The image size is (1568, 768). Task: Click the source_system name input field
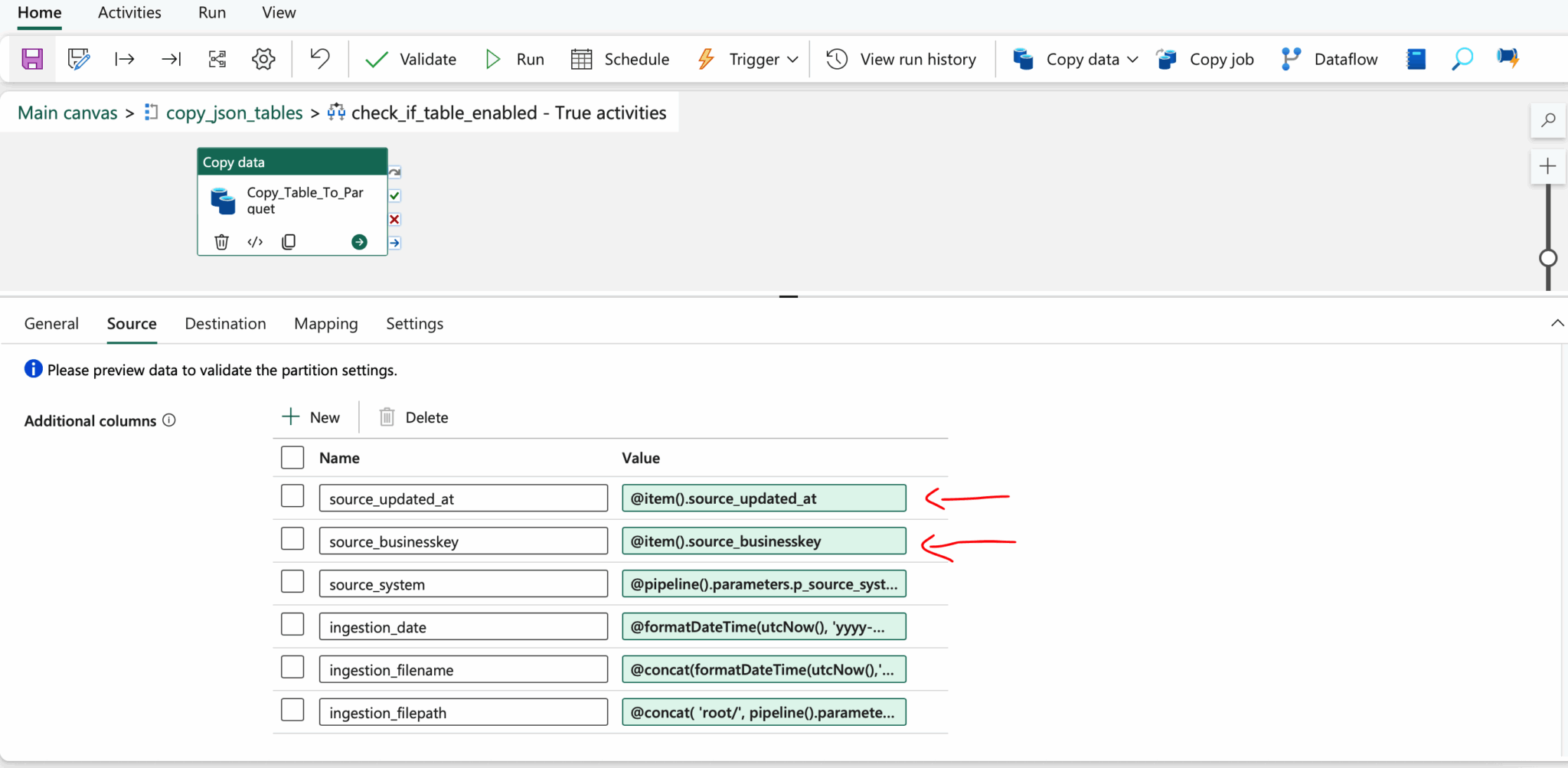click(x=463, y=584)
